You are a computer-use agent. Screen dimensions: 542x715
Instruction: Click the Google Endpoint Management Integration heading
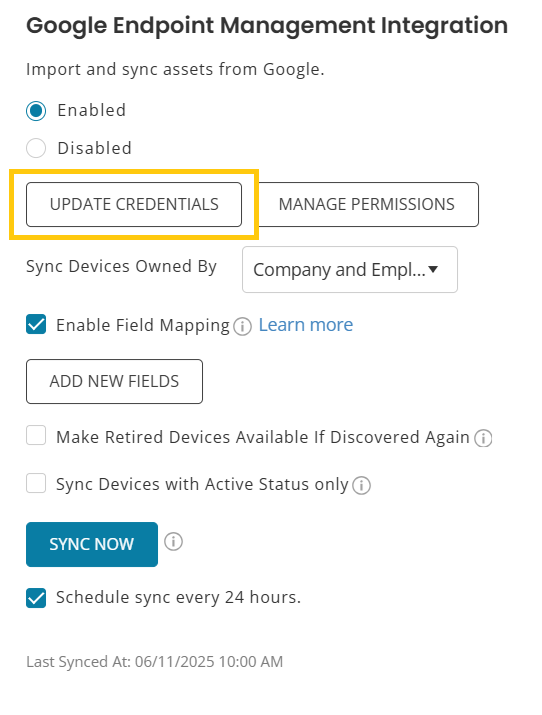point(267,25)
